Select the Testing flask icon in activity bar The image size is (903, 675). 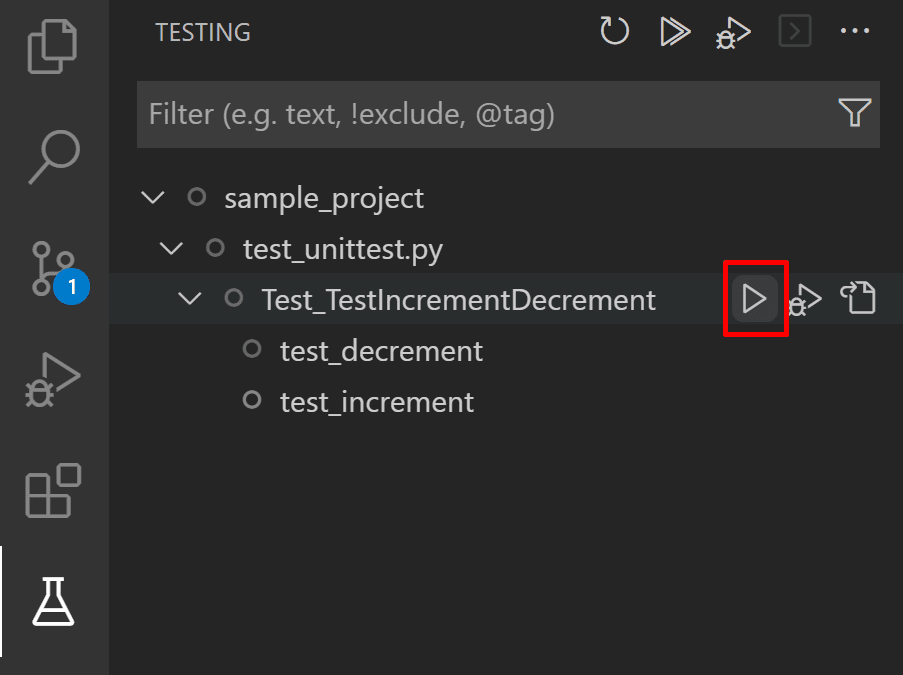coord(54,601)
